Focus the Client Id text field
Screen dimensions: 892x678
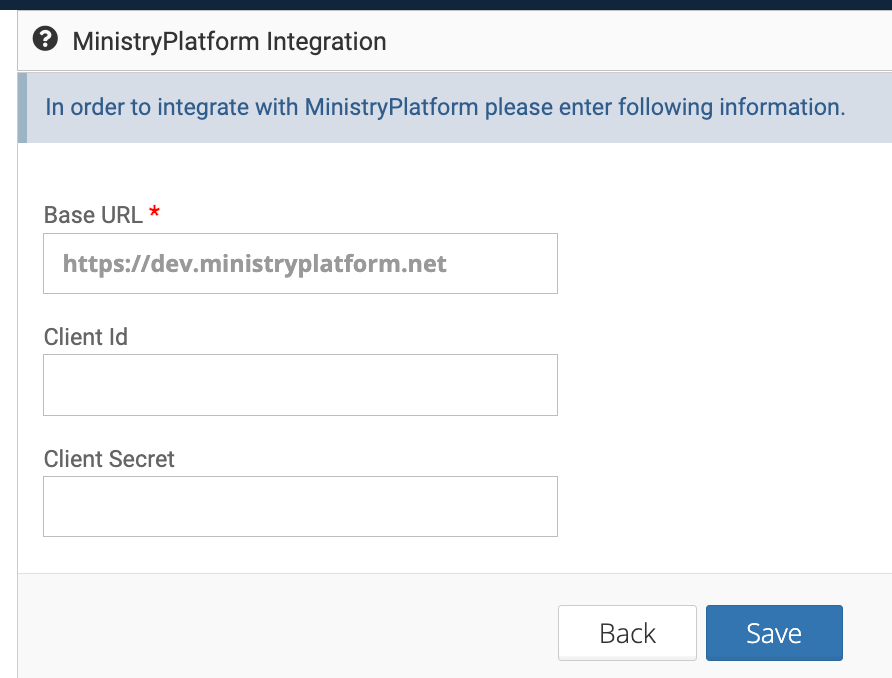click(x=300, y=385)
